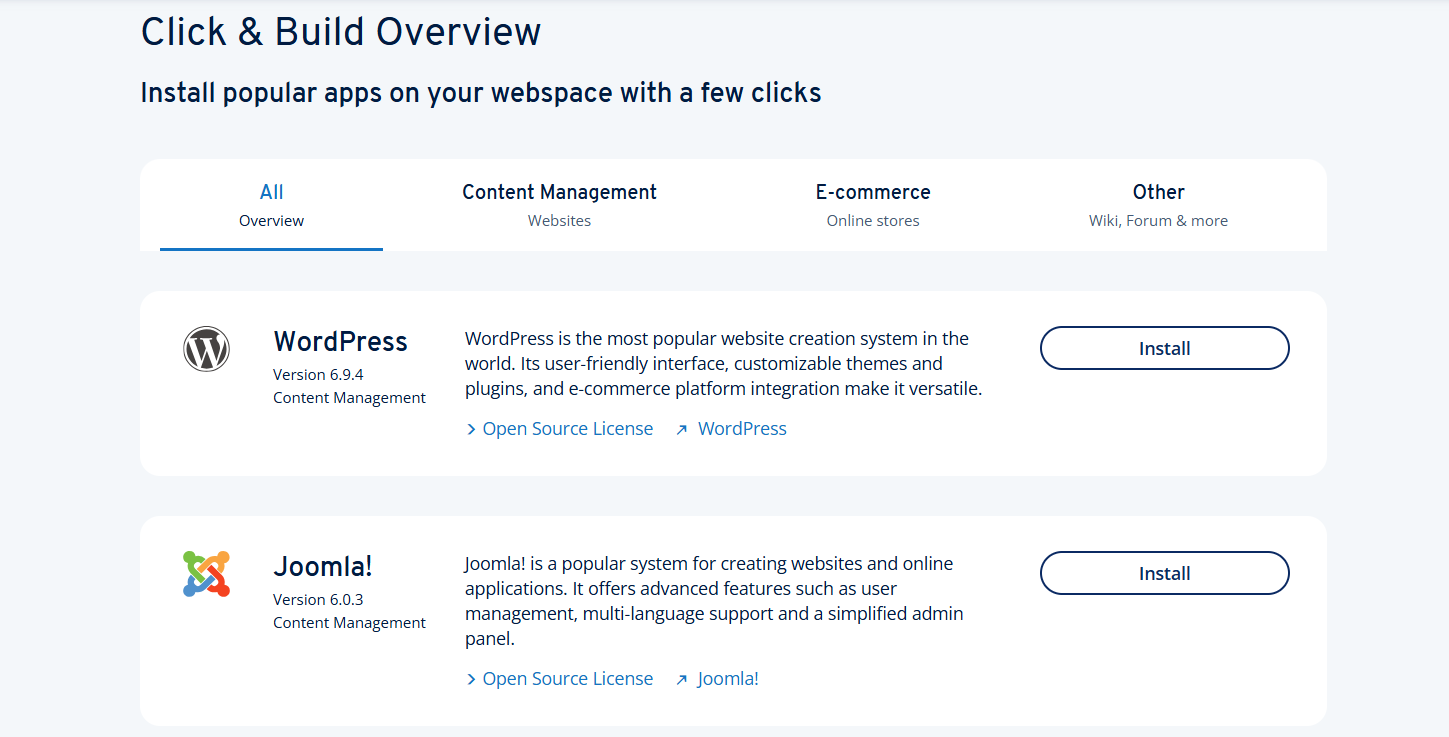This screenshot has width=1449, height=737.
Task: Click the "Version 6.9.4" text
Action: tap(318, 375)
